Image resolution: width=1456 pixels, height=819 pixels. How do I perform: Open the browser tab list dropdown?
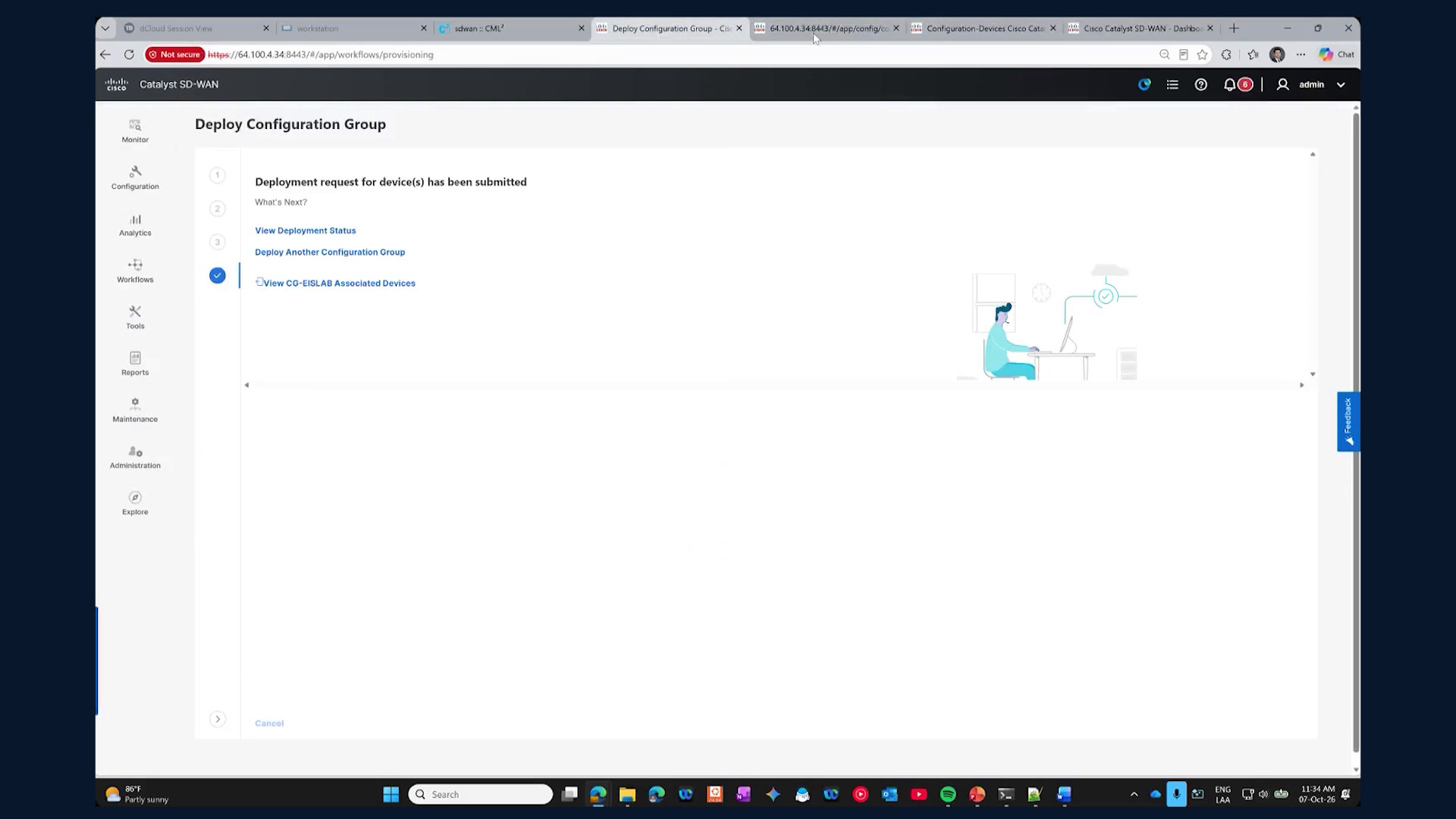tap(105, 28)
